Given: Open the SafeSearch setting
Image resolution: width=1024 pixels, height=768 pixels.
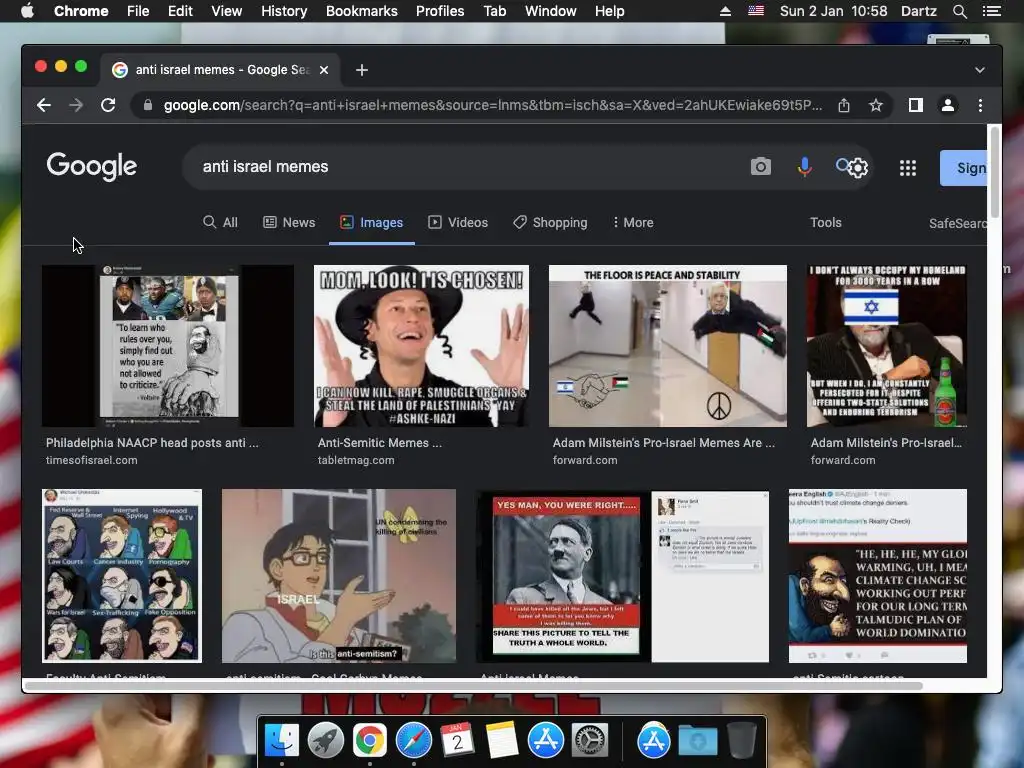Looking at the screenshot, I should click(x=957, y=223).
